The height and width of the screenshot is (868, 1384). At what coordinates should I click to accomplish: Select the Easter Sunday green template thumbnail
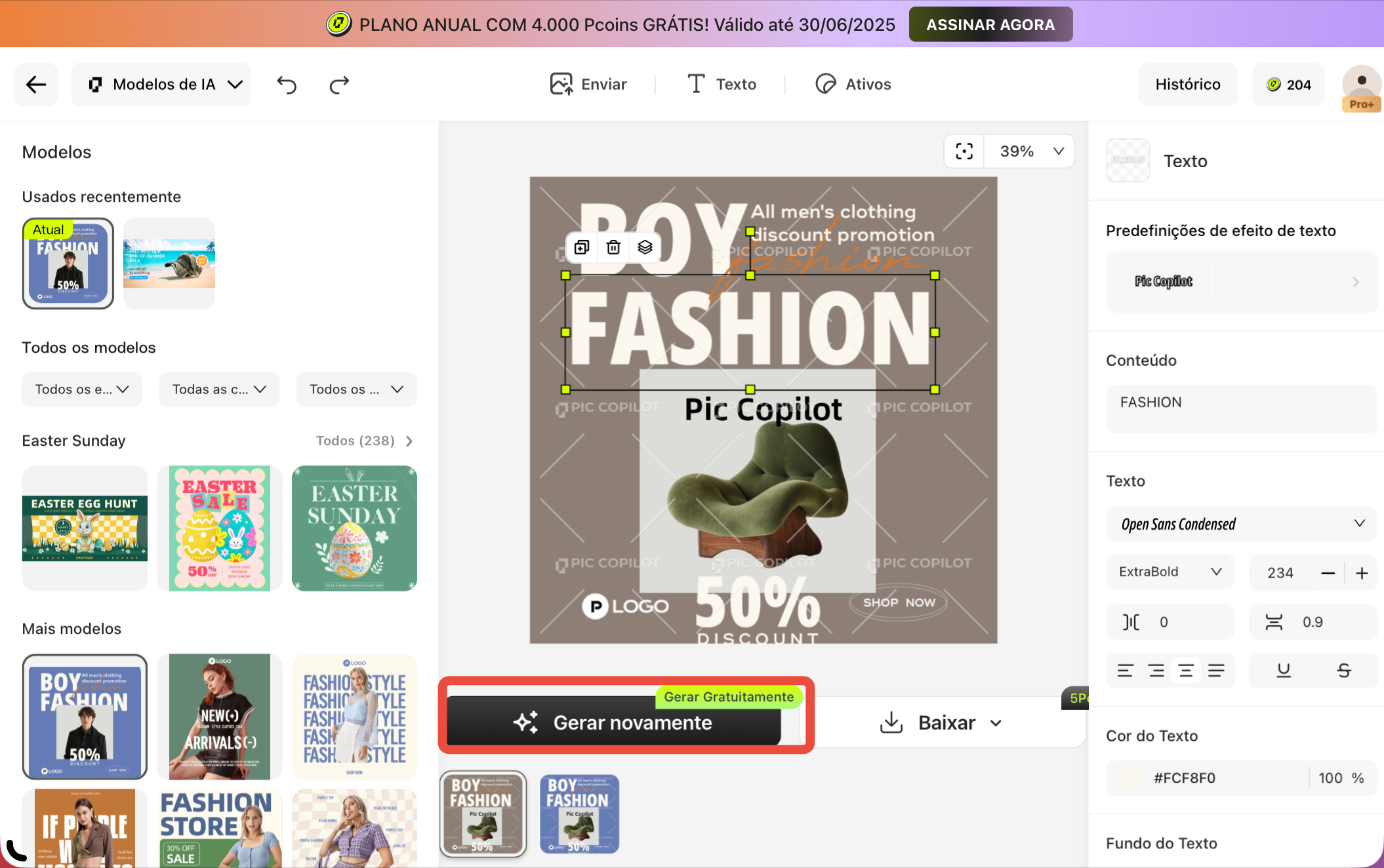(x=354, y=528)
